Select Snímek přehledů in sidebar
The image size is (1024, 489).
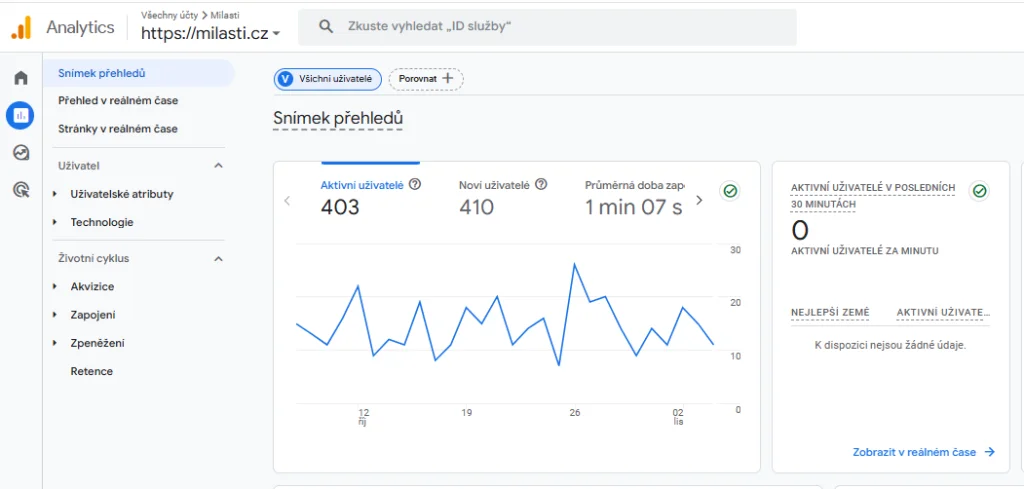tap(138, 73)
